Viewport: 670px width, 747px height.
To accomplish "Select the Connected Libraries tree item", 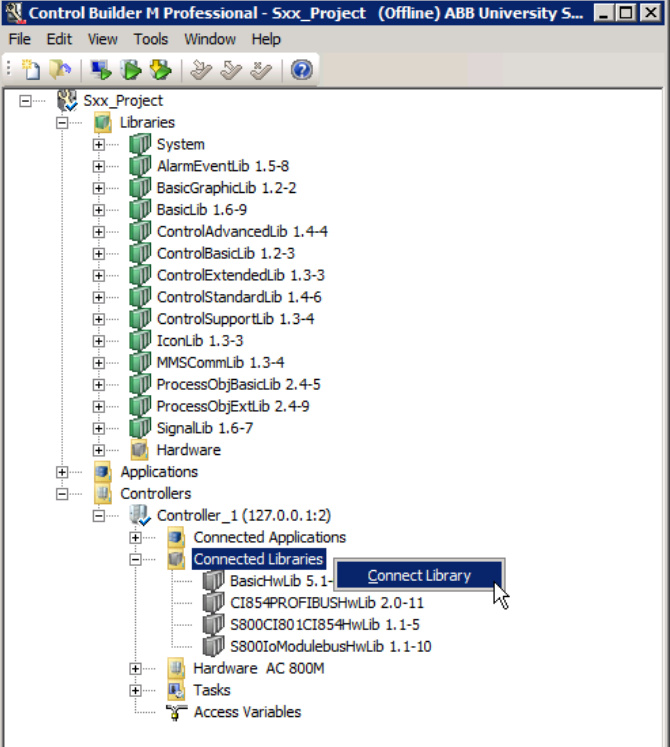I will pos(258,559).
